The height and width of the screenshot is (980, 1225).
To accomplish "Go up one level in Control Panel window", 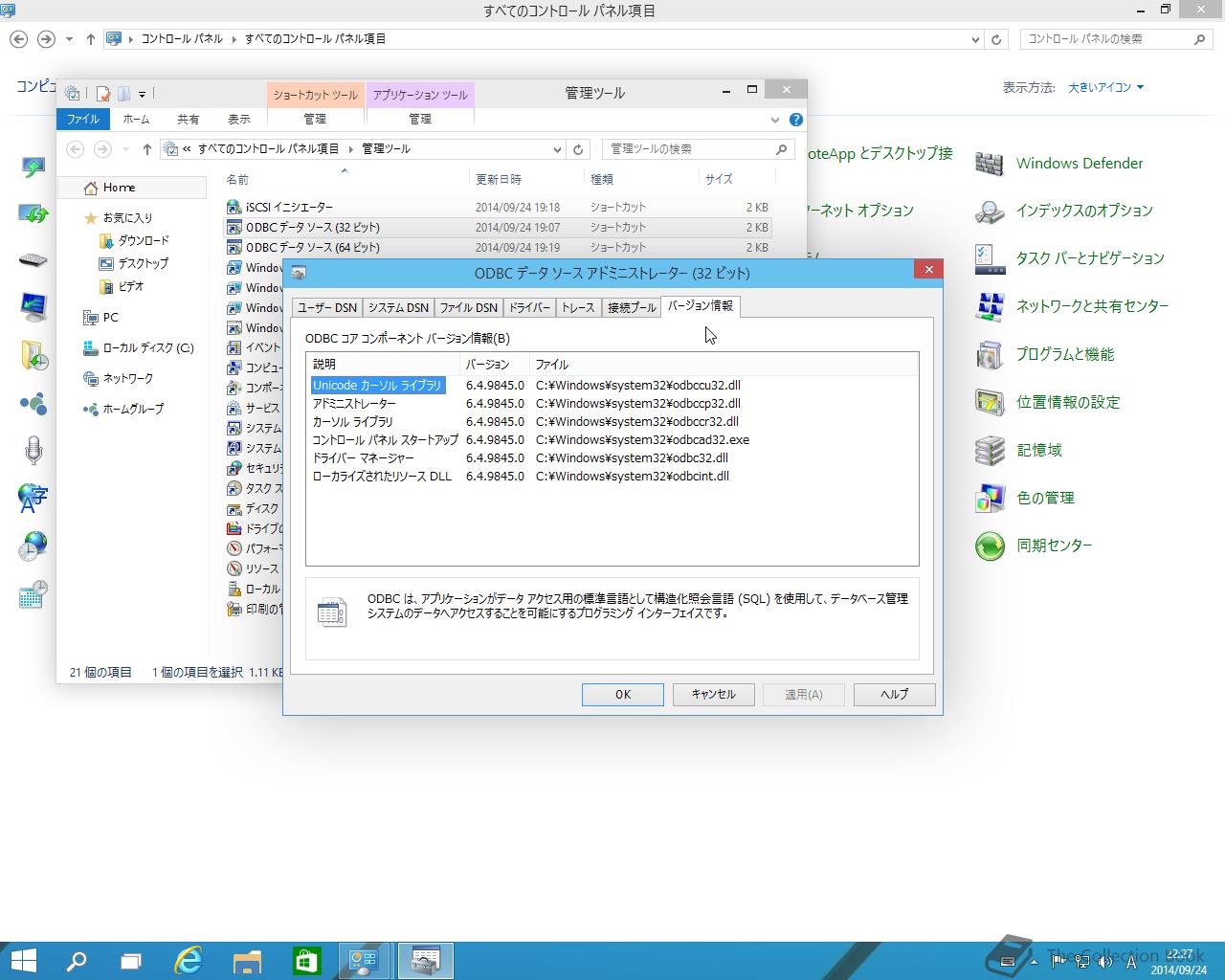I will coord(91,39).
